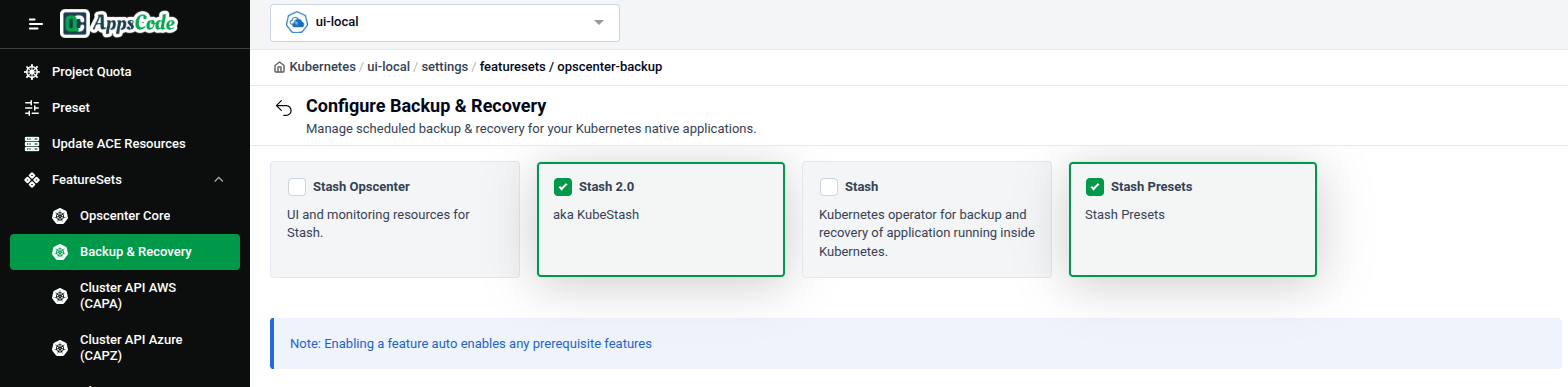Viewport: 1568px width, 387px height.
Task: Click the Update ACE Resources icon
Action: tap(32, 143)
